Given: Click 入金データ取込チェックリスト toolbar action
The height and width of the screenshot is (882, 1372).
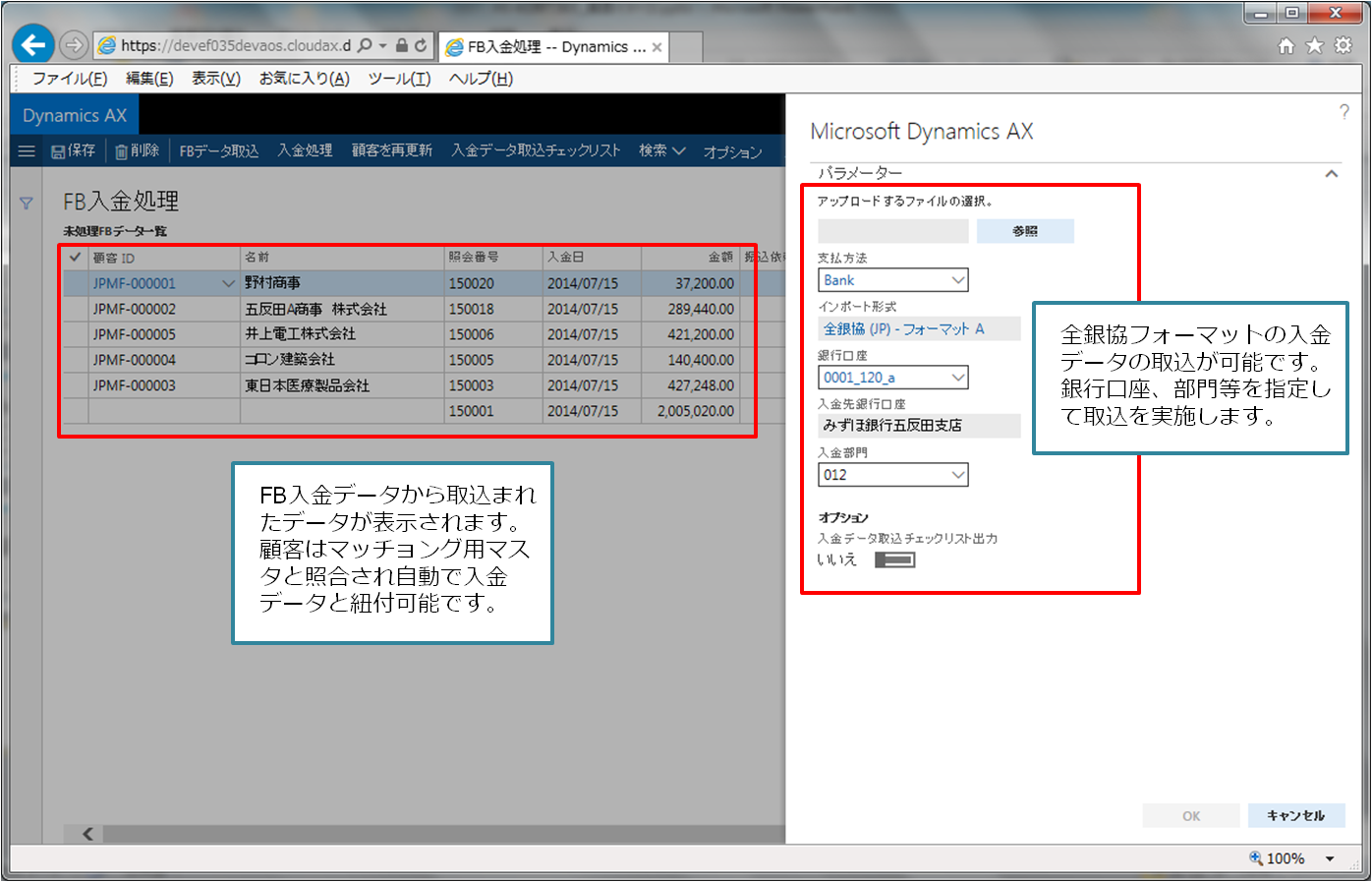Looking at the screenshot, I should (536, 150).
